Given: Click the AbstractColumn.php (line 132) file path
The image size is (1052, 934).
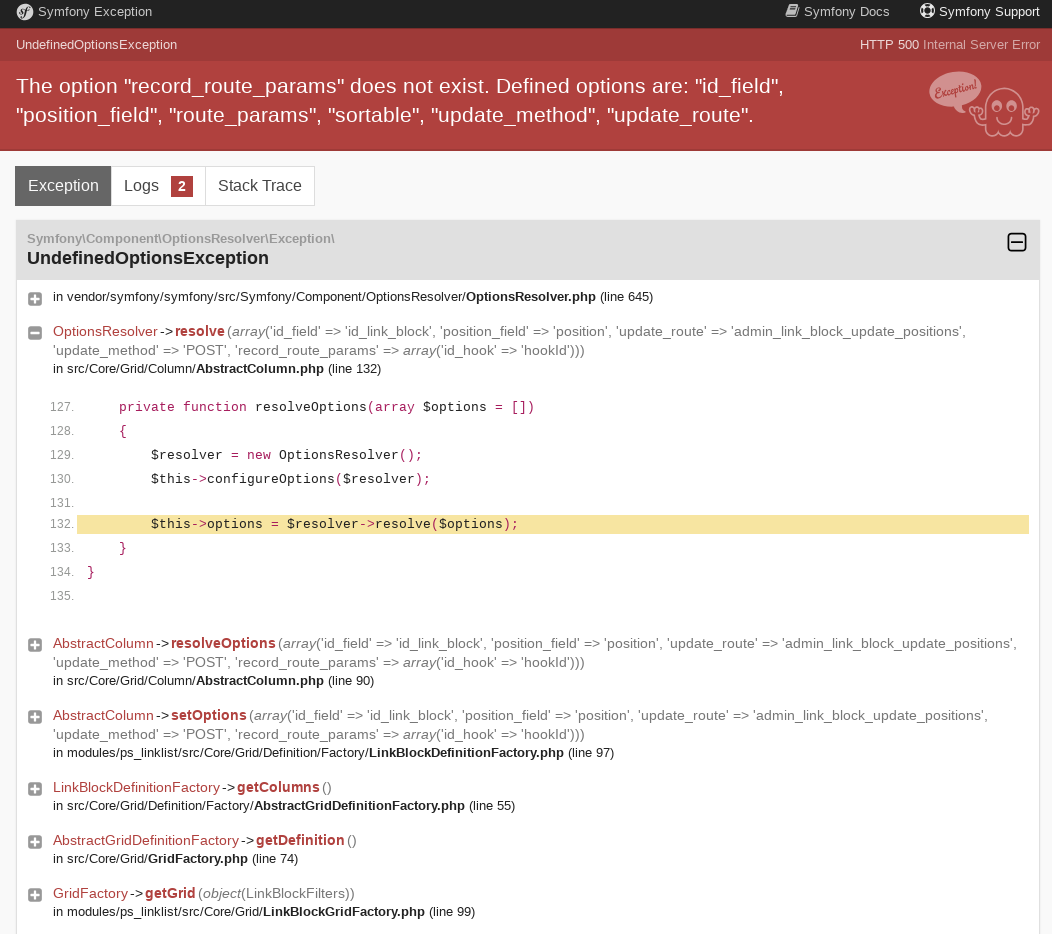Looking at the screenshot, I should 217,368.
